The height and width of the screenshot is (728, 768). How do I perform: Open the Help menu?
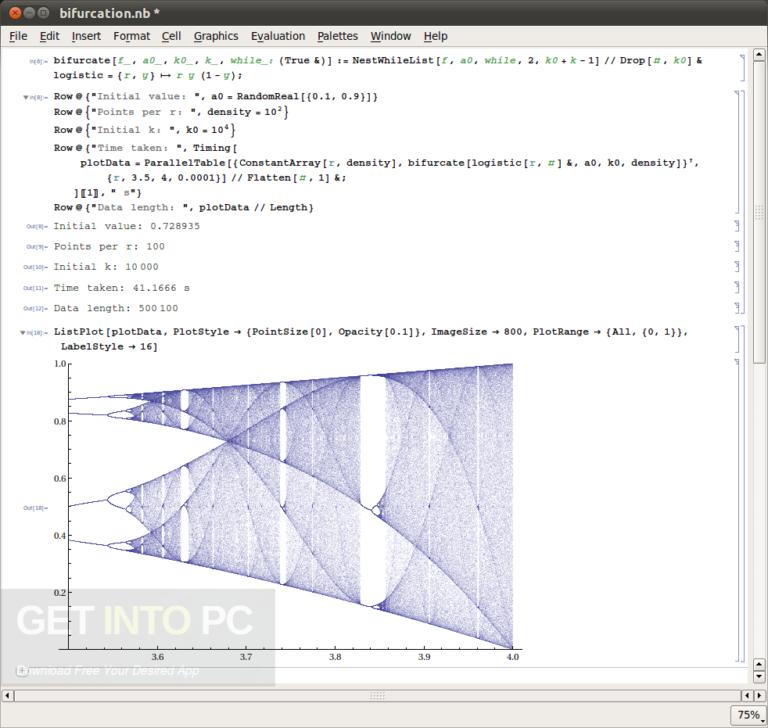(435, 36)
